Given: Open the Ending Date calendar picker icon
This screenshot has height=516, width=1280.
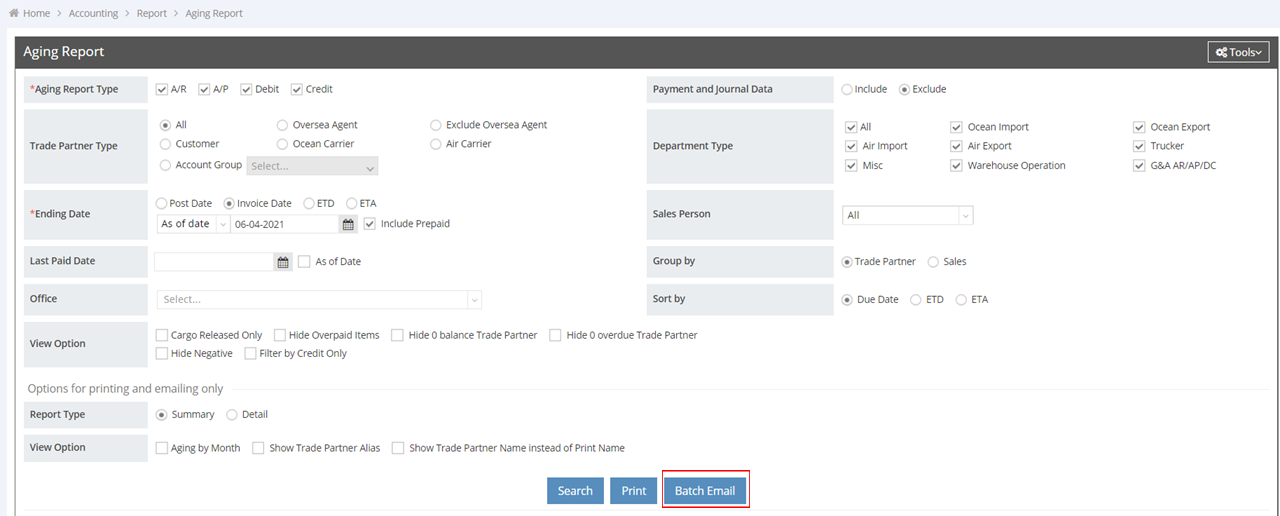Looking at the screenshot, I should click(348, 225).
